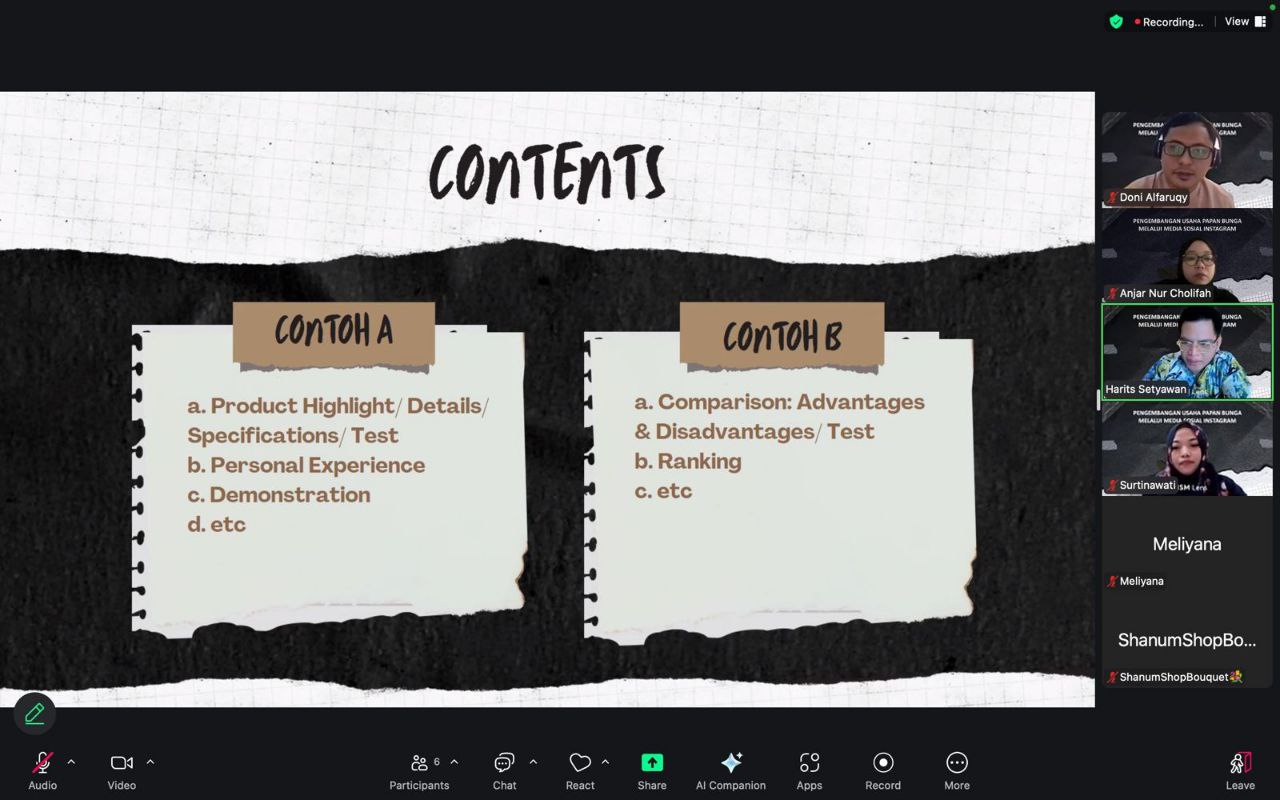Open the Chat panel

[504, 770]
